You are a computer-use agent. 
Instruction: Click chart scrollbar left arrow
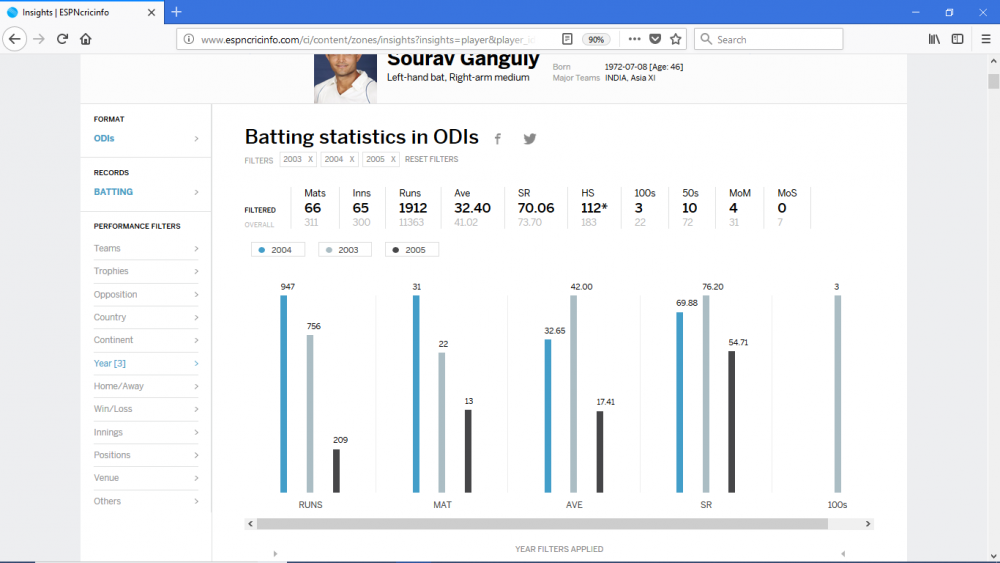coord(250,523)
